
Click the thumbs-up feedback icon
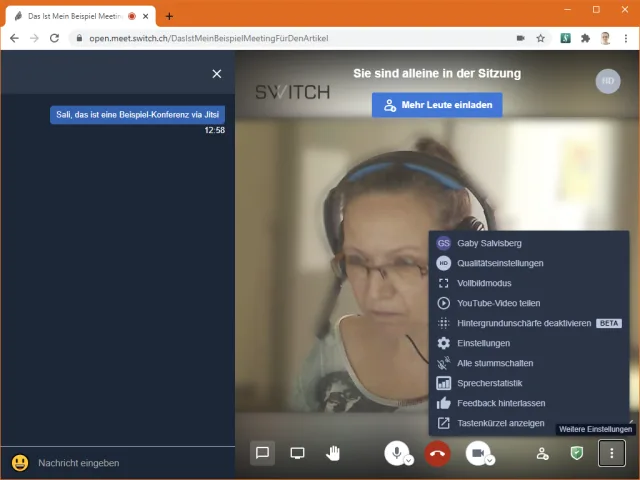[443, 403]
